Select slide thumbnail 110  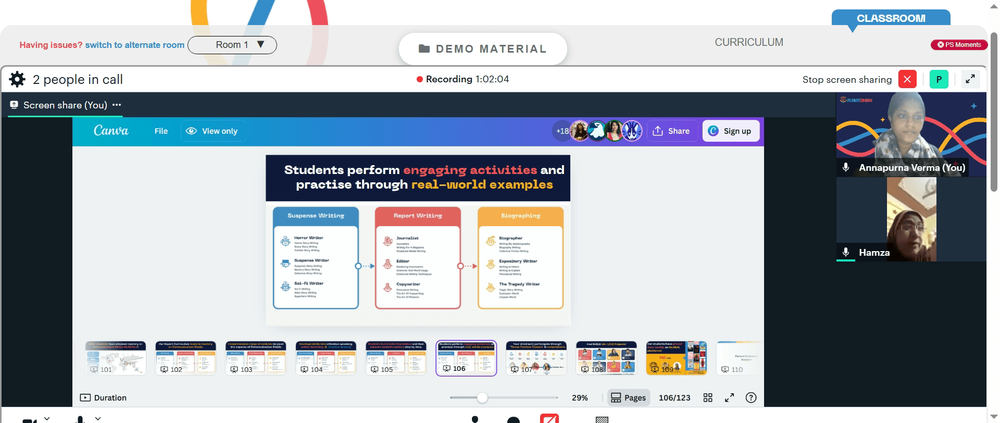[x=739, y=358]
